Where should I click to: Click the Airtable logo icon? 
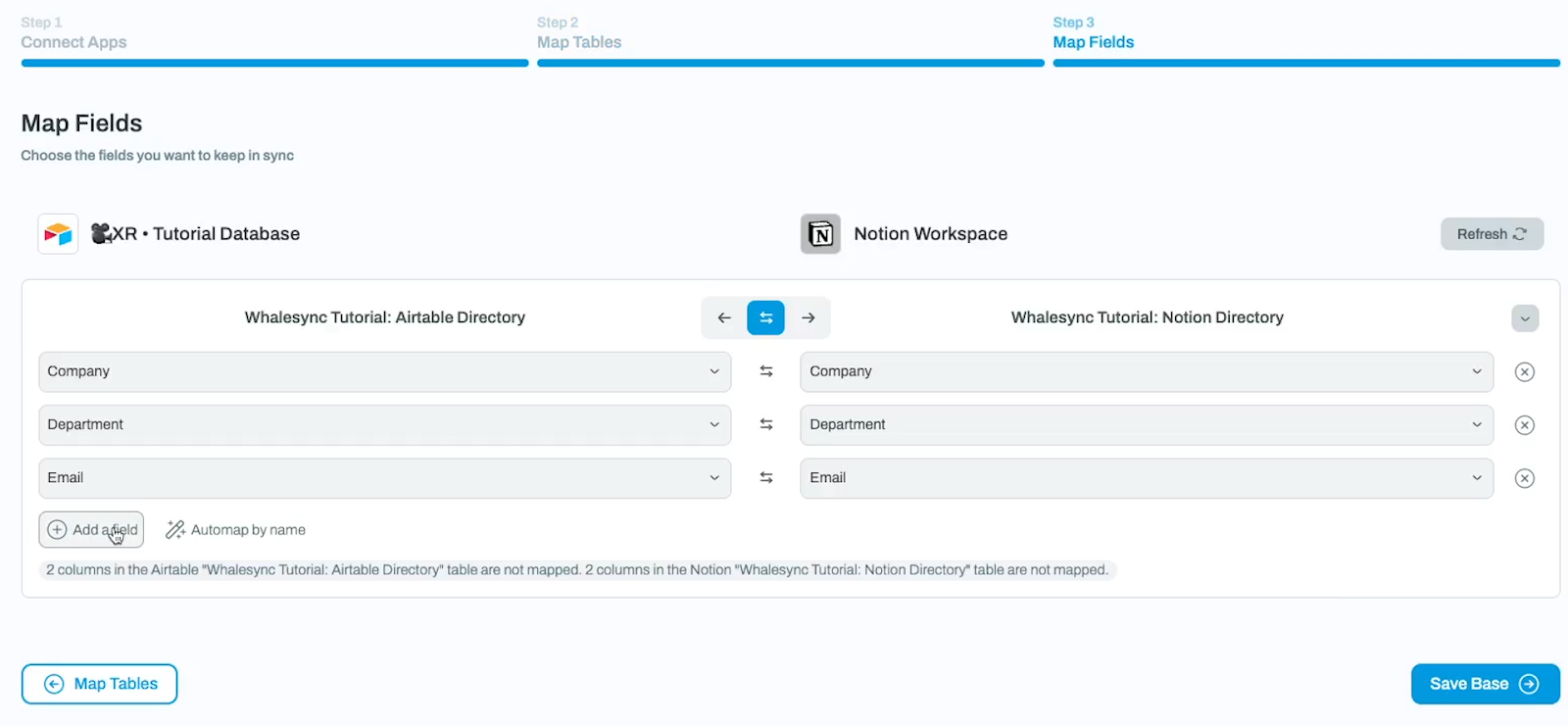pos(58,234)
